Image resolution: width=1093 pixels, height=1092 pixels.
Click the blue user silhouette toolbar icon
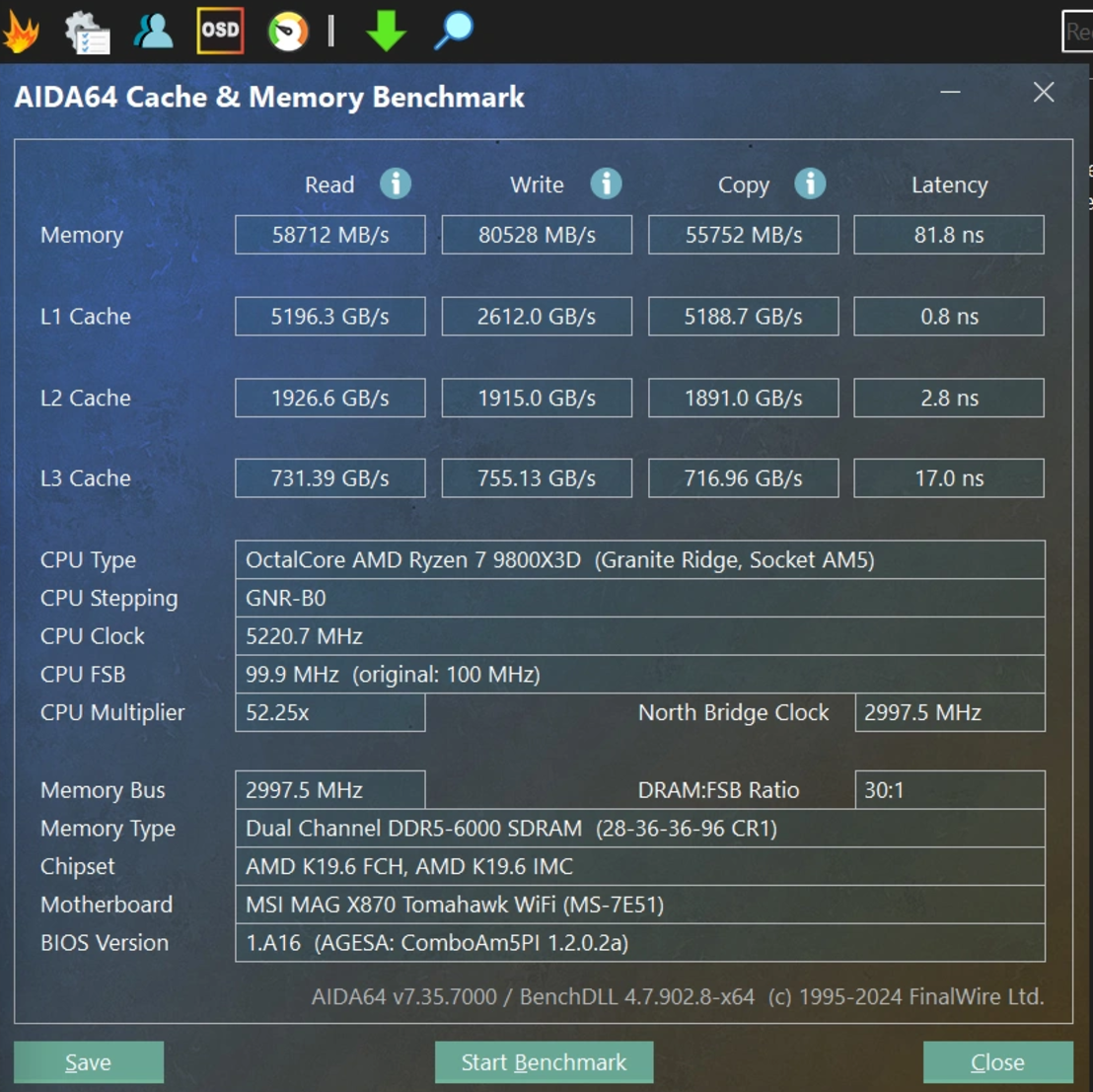(x=153, y=32)
